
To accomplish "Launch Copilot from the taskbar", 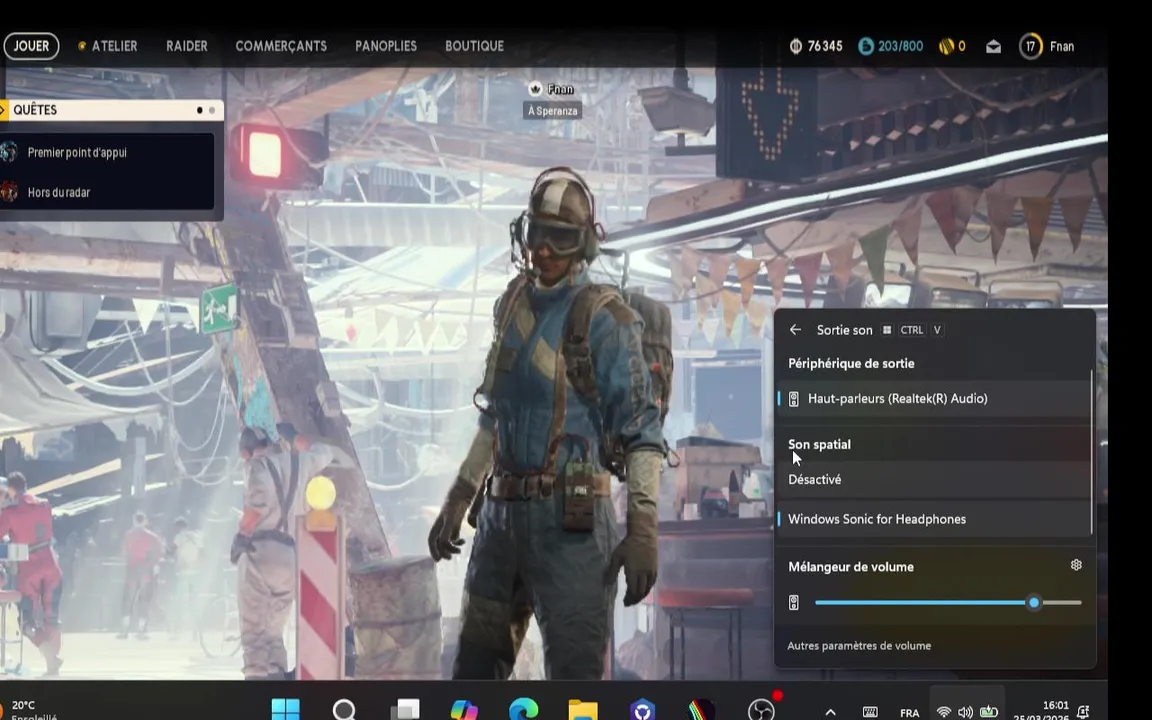I will [x=464, y=710].
